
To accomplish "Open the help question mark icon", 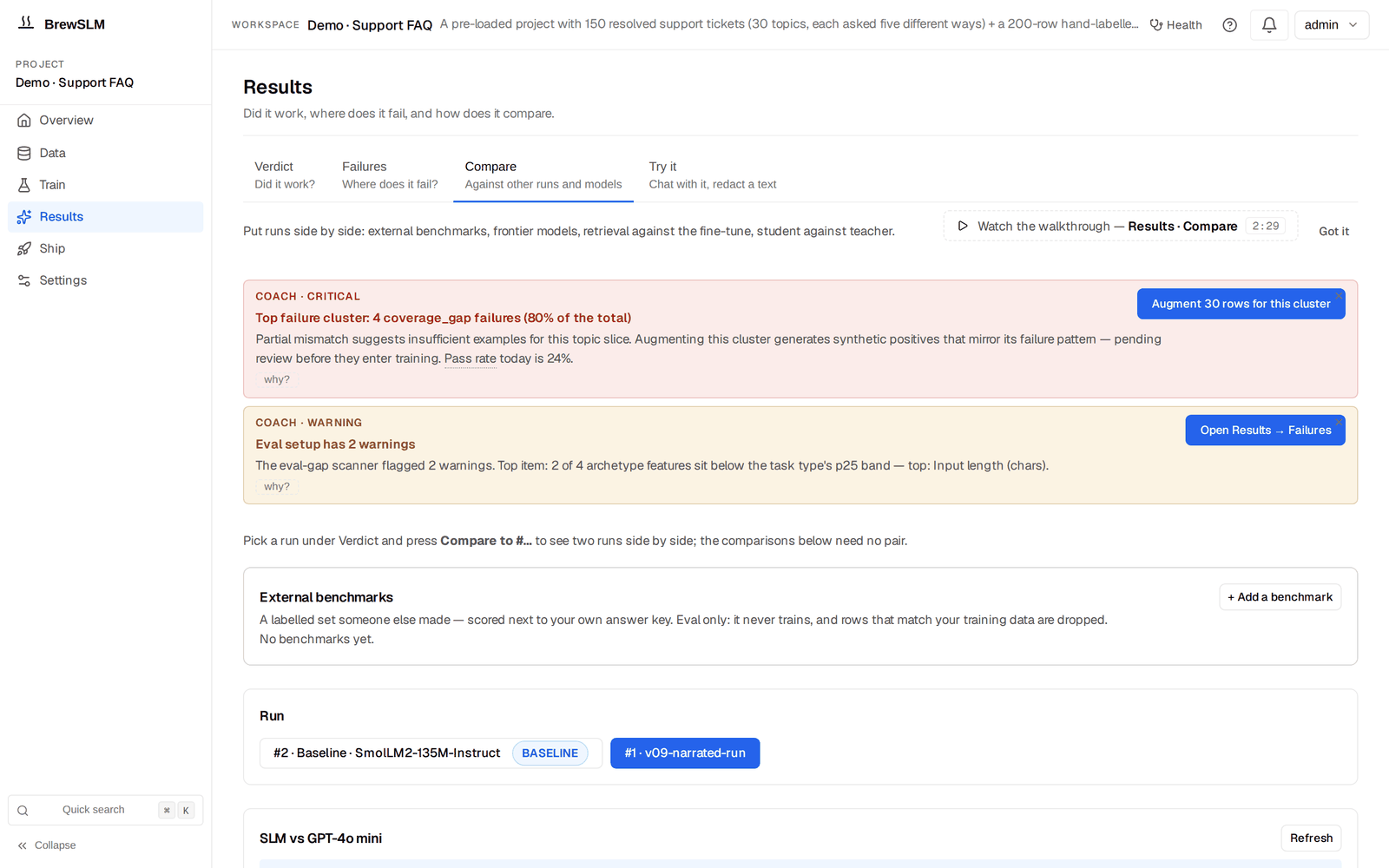I will pyautogui.click(x=1229, y=25).
